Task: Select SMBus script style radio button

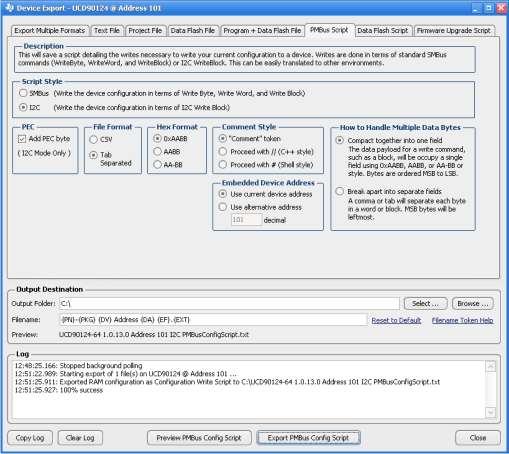Action: click(23, 93)
